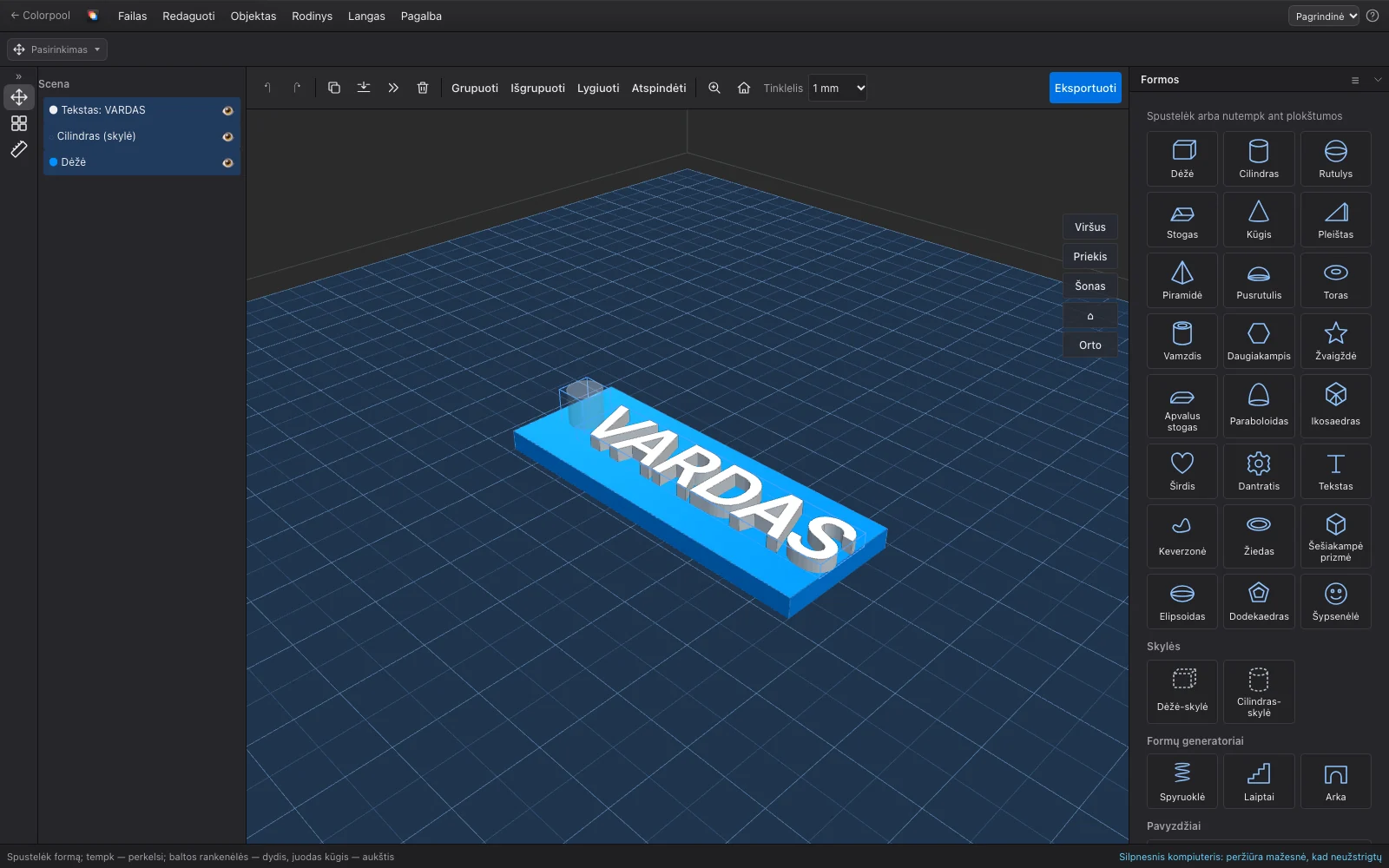Click the Tekstas: VARDAS white color dot
Screen dimensions: 1389x868
[x=53, y=110]
